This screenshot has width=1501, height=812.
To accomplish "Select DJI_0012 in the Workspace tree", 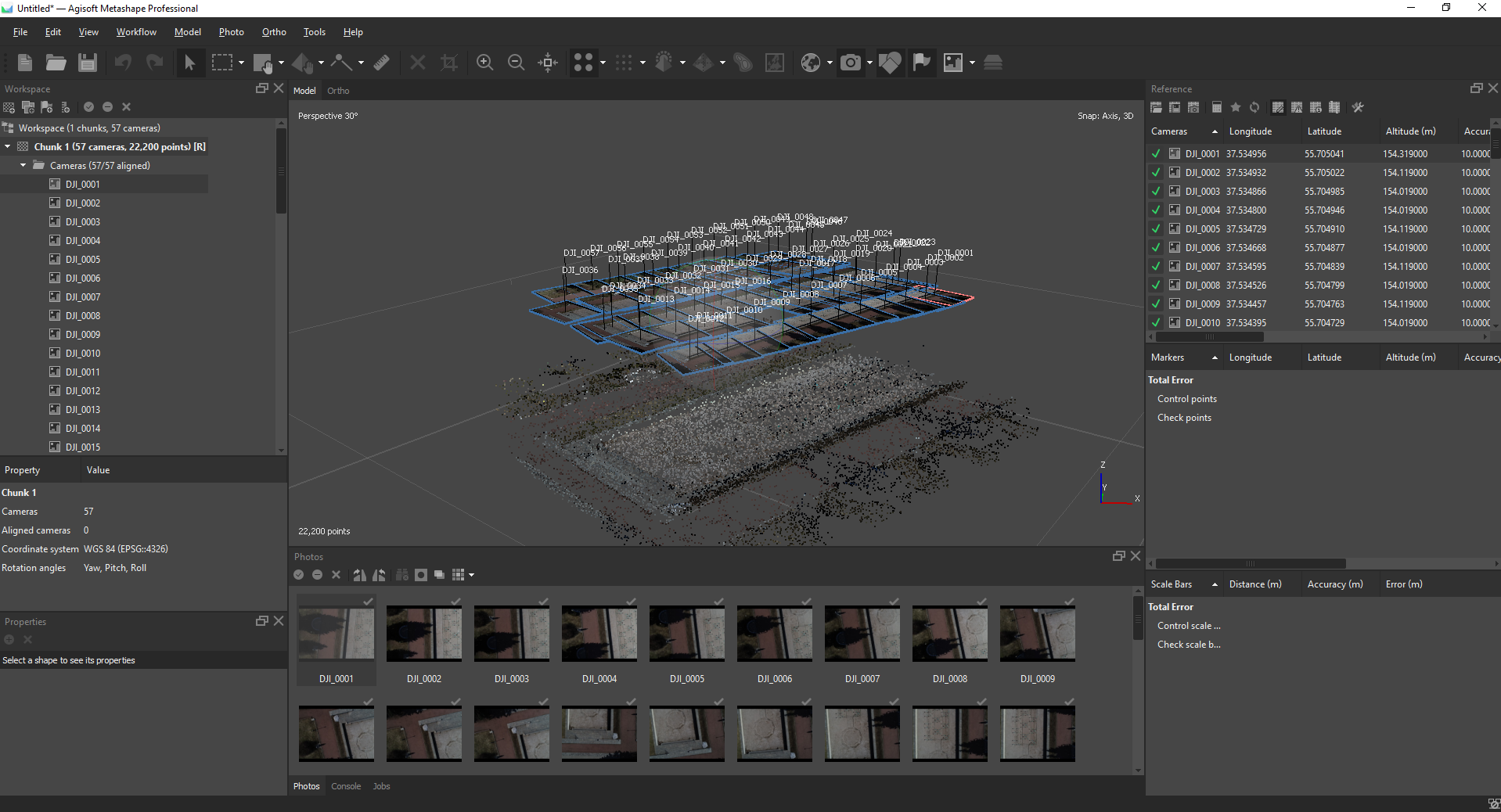I will click(x=83, y=391).
